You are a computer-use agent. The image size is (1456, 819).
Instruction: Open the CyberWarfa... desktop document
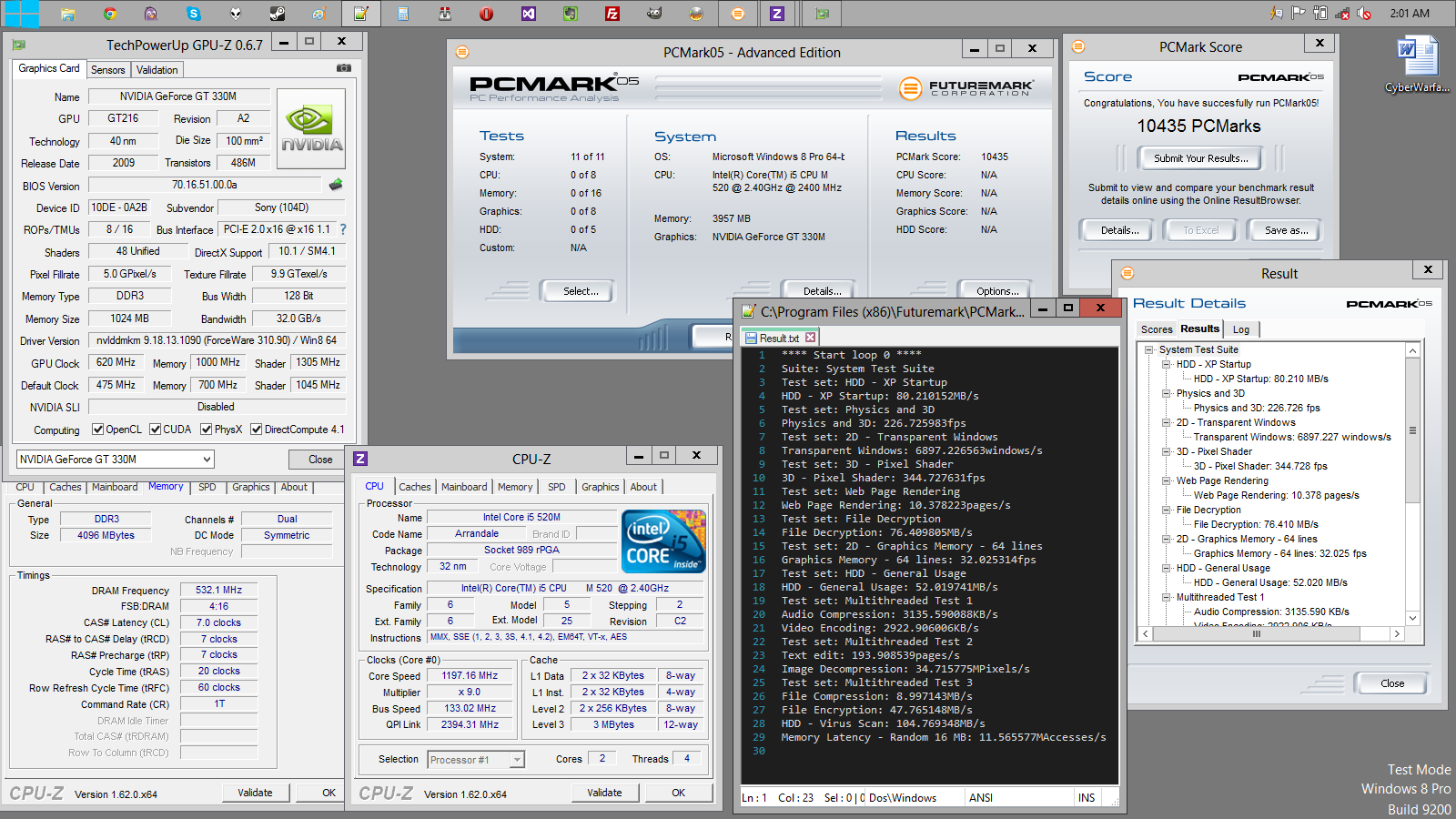point(1418,64)
